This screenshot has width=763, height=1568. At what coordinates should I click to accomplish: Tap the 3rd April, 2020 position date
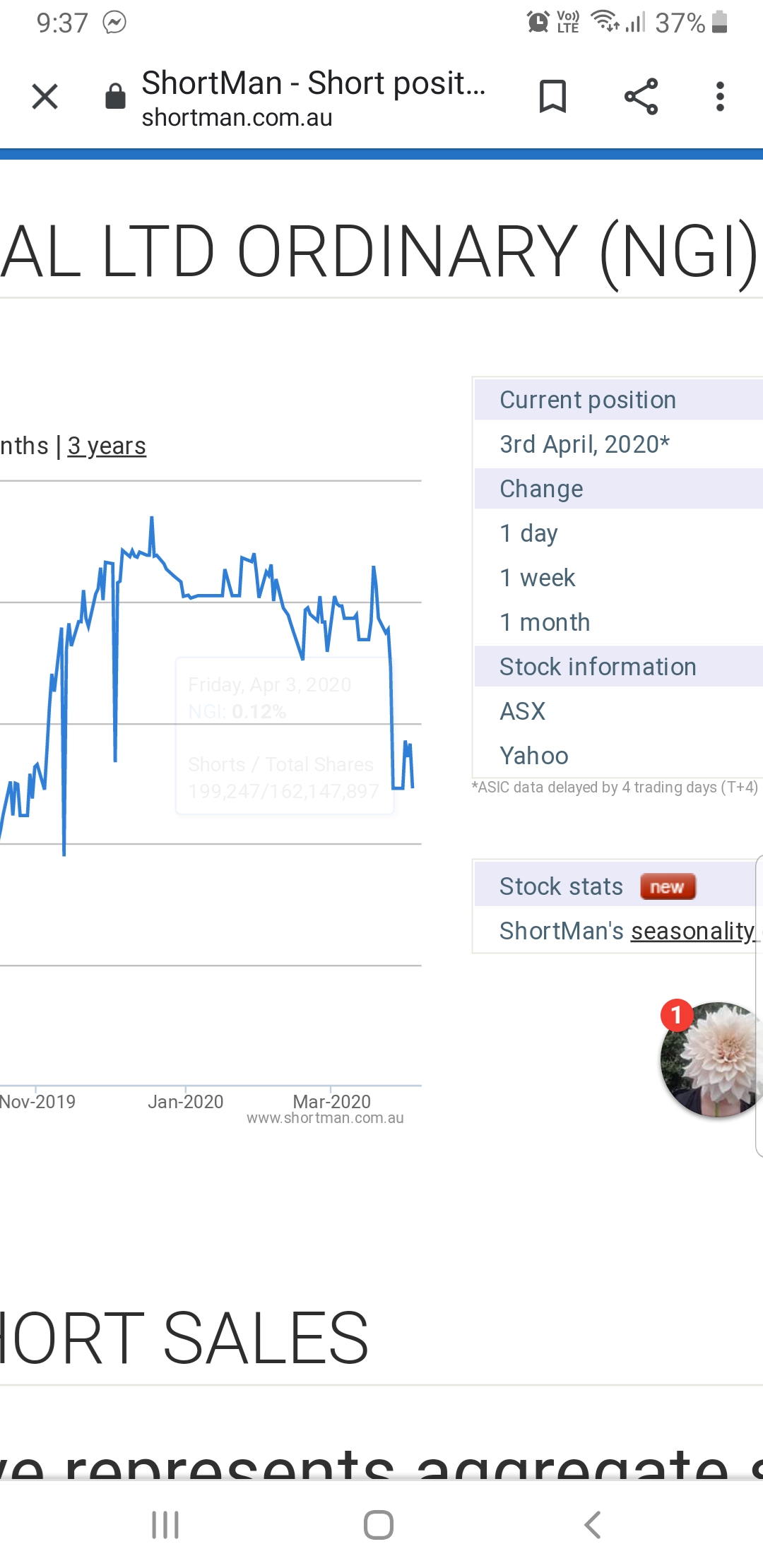585,444
